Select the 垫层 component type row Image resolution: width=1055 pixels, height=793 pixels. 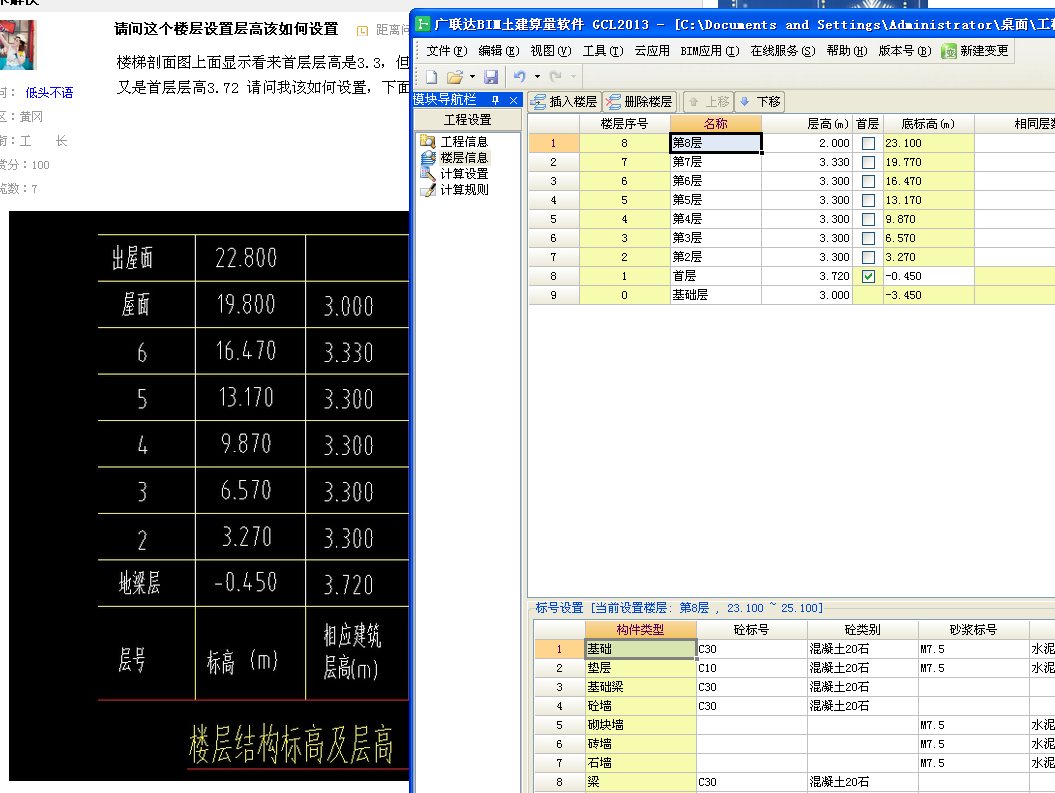click(x=641, y=668)
